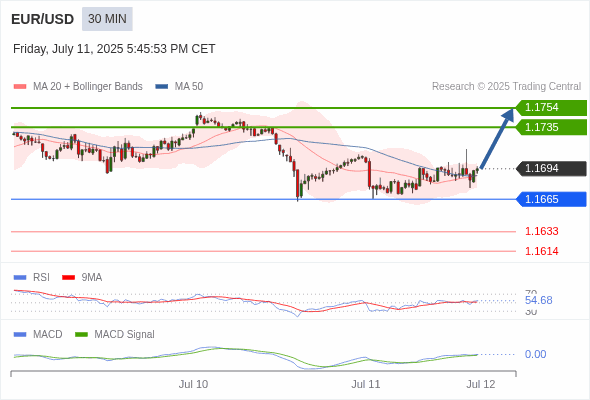Click the MA 20 + Bollinger Bands swatch
The image size is (590, 400).
click(x=20, y=87)
